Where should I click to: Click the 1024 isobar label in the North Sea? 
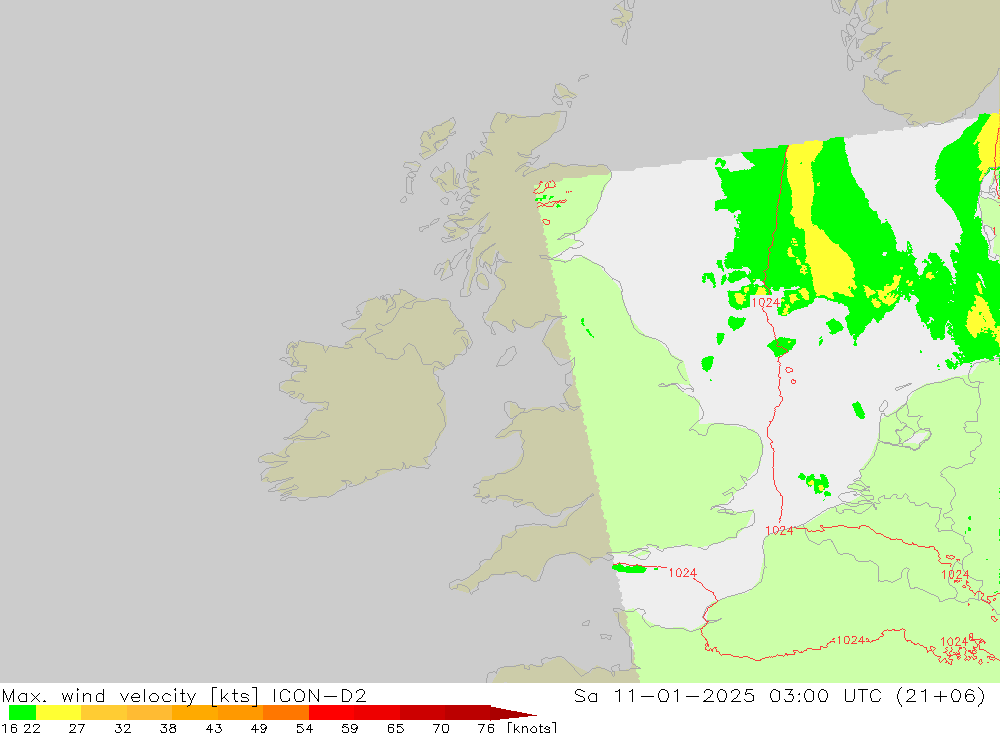pos(765,302)
